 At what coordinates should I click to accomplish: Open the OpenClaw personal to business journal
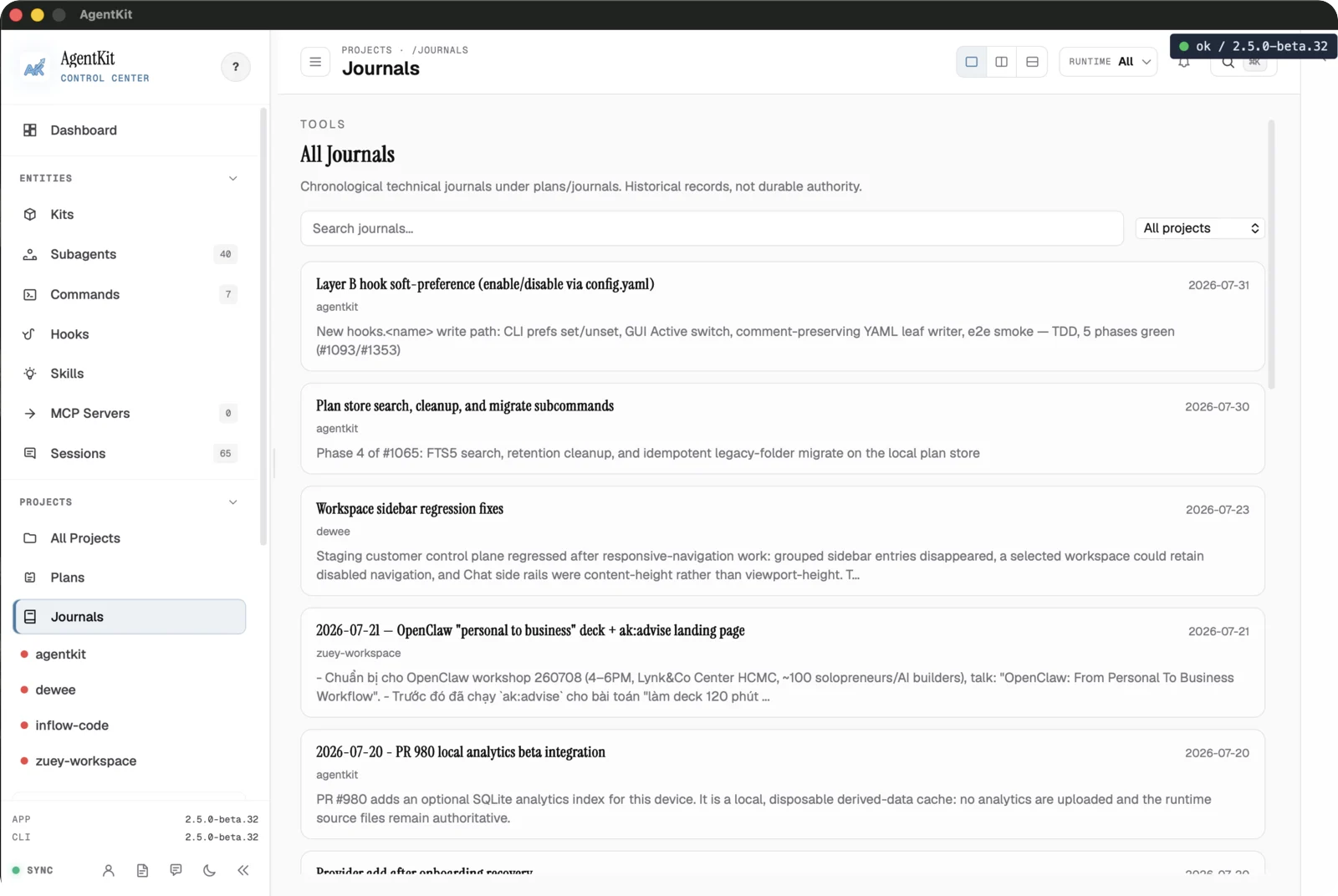(783, 663)
